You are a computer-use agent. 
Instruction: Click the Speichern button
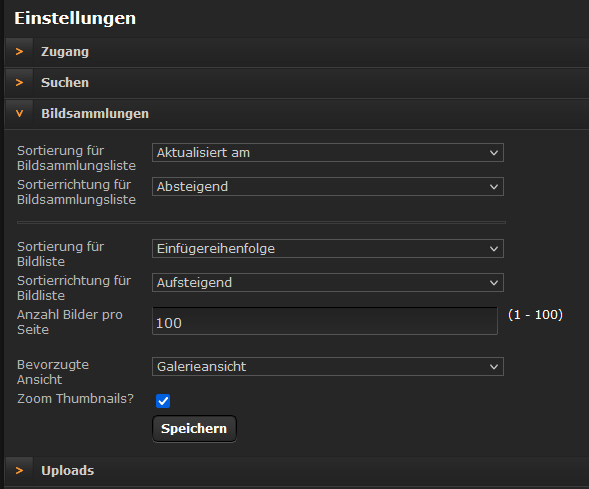(194, 429)
